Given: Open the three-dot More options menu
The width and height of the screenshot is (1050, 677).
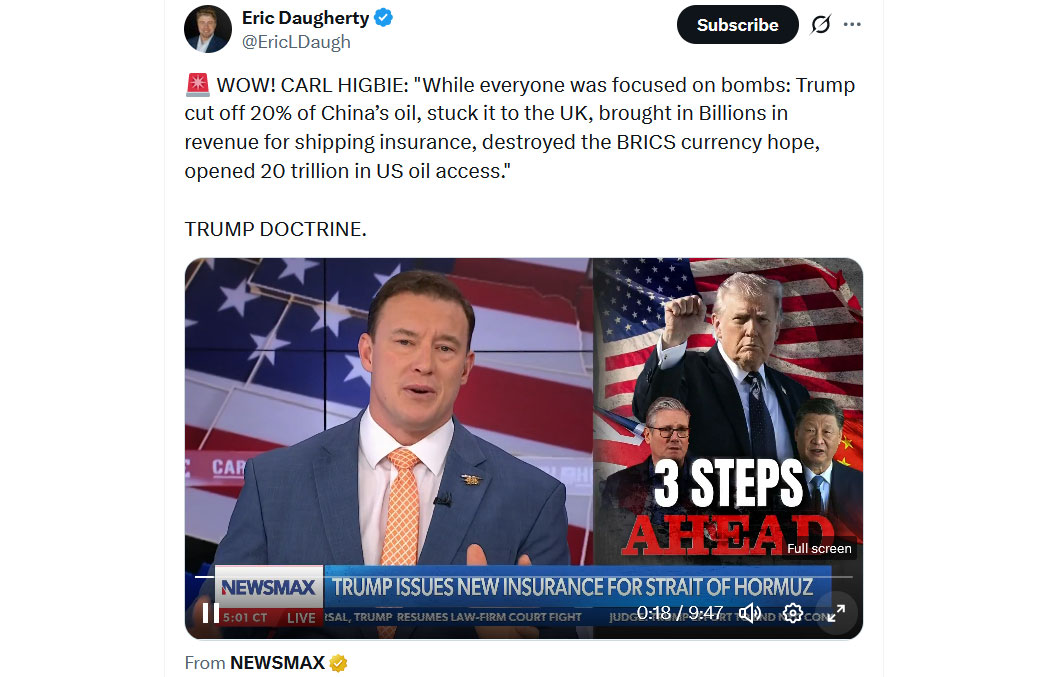Looking at the screenshot, I should [x=852, y=25].
